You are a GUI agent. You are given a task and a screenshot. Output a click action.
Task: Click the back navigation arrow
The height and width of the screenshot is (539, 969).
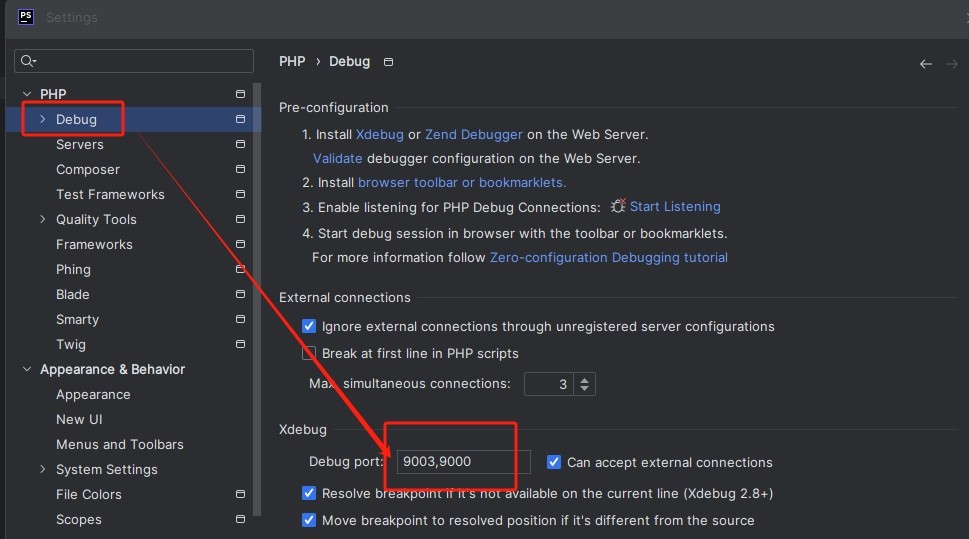tap(925, 63)
